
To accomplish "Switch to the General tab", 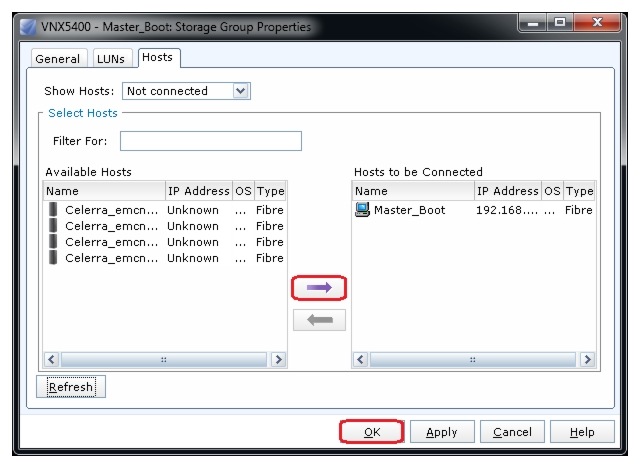I will click(58, 59).
